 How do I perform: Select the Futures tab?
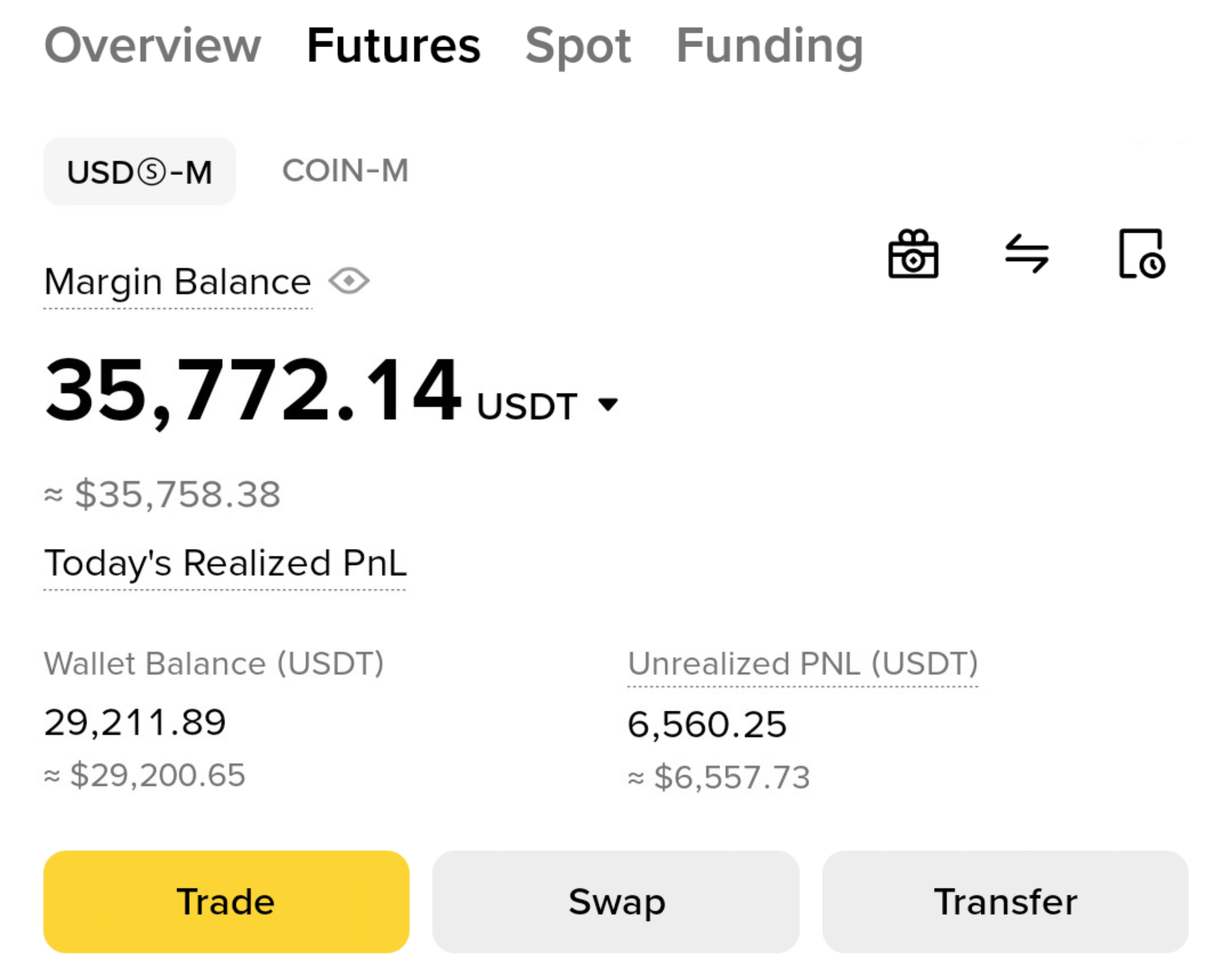393,45
